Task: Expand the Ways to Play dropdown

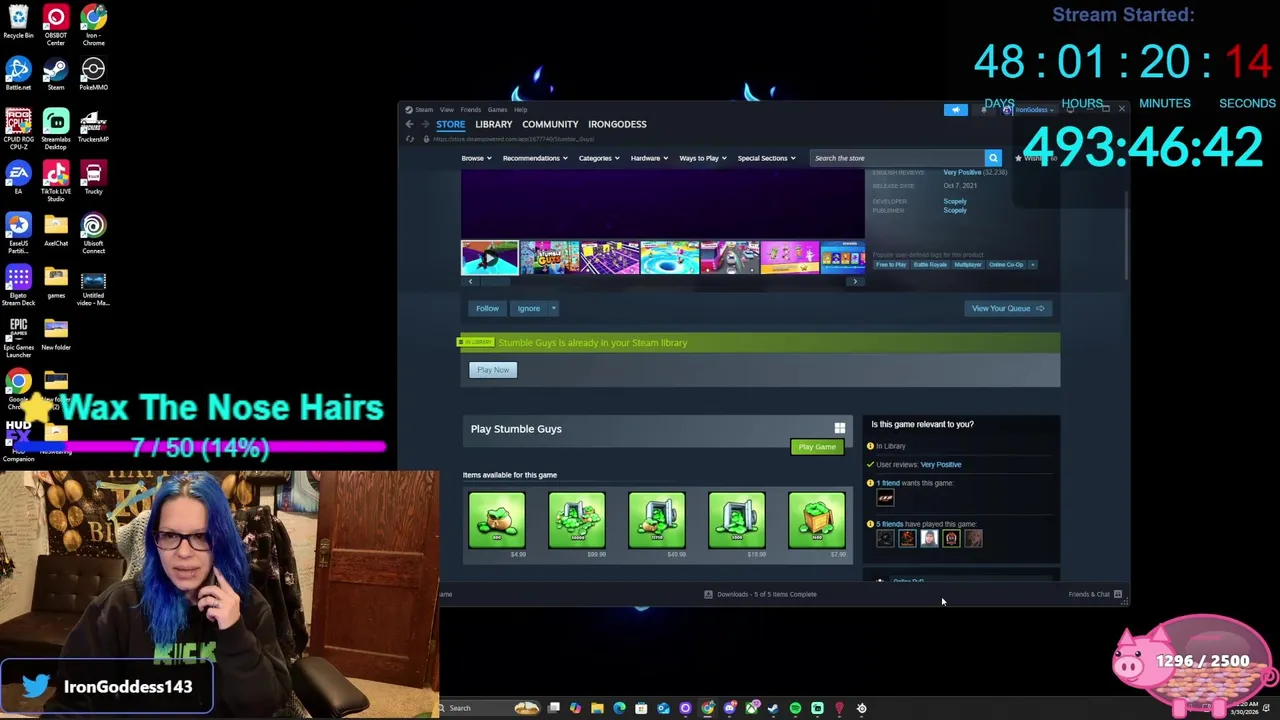Action: coord(702,158)
